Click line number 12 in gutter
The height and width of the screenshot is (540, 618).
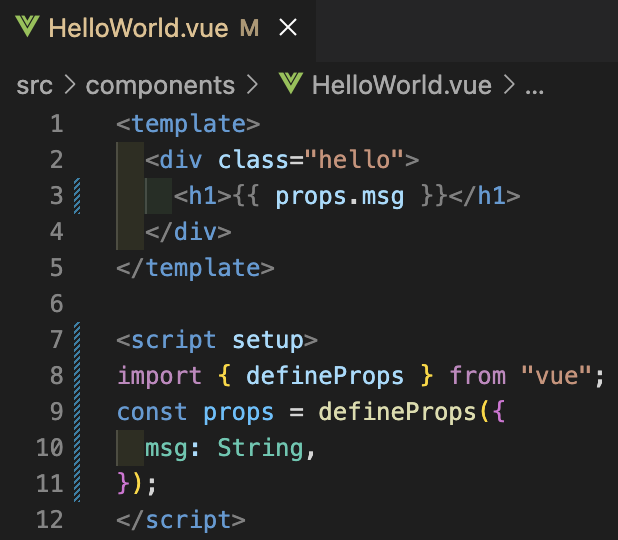tap(50, 520)
